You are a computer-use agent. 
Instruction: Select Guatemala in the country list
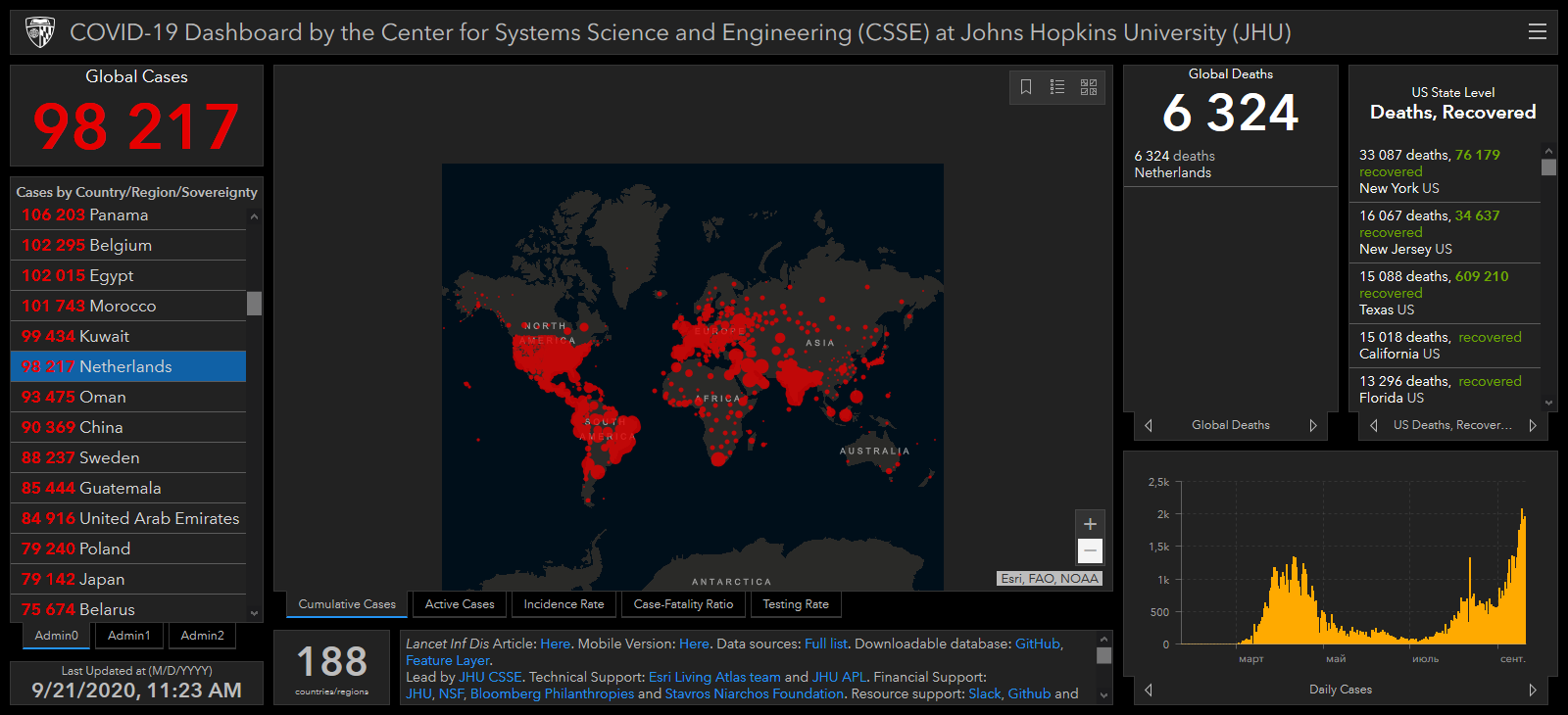point(128,488)
